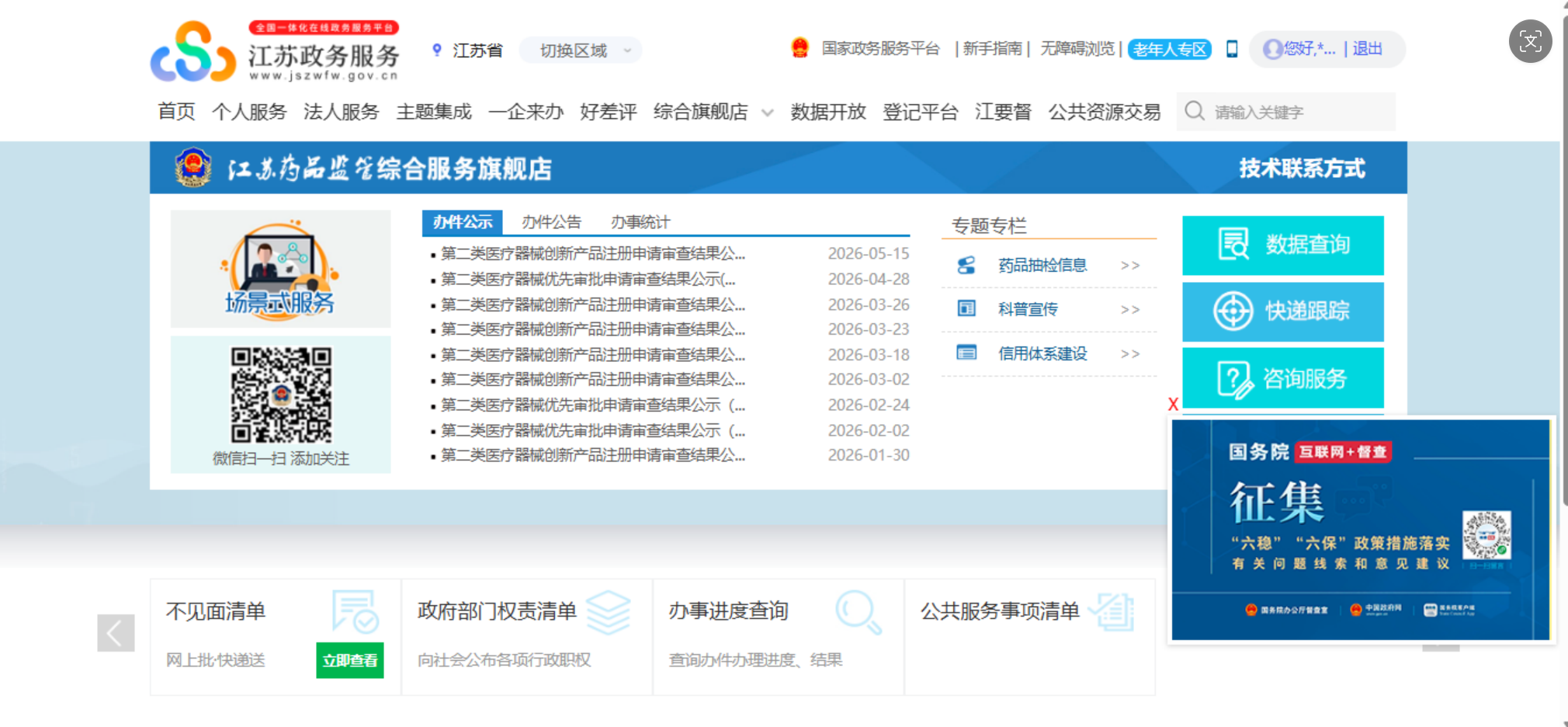Click the 公共服务事项清单 card title

coord(1000,611)
